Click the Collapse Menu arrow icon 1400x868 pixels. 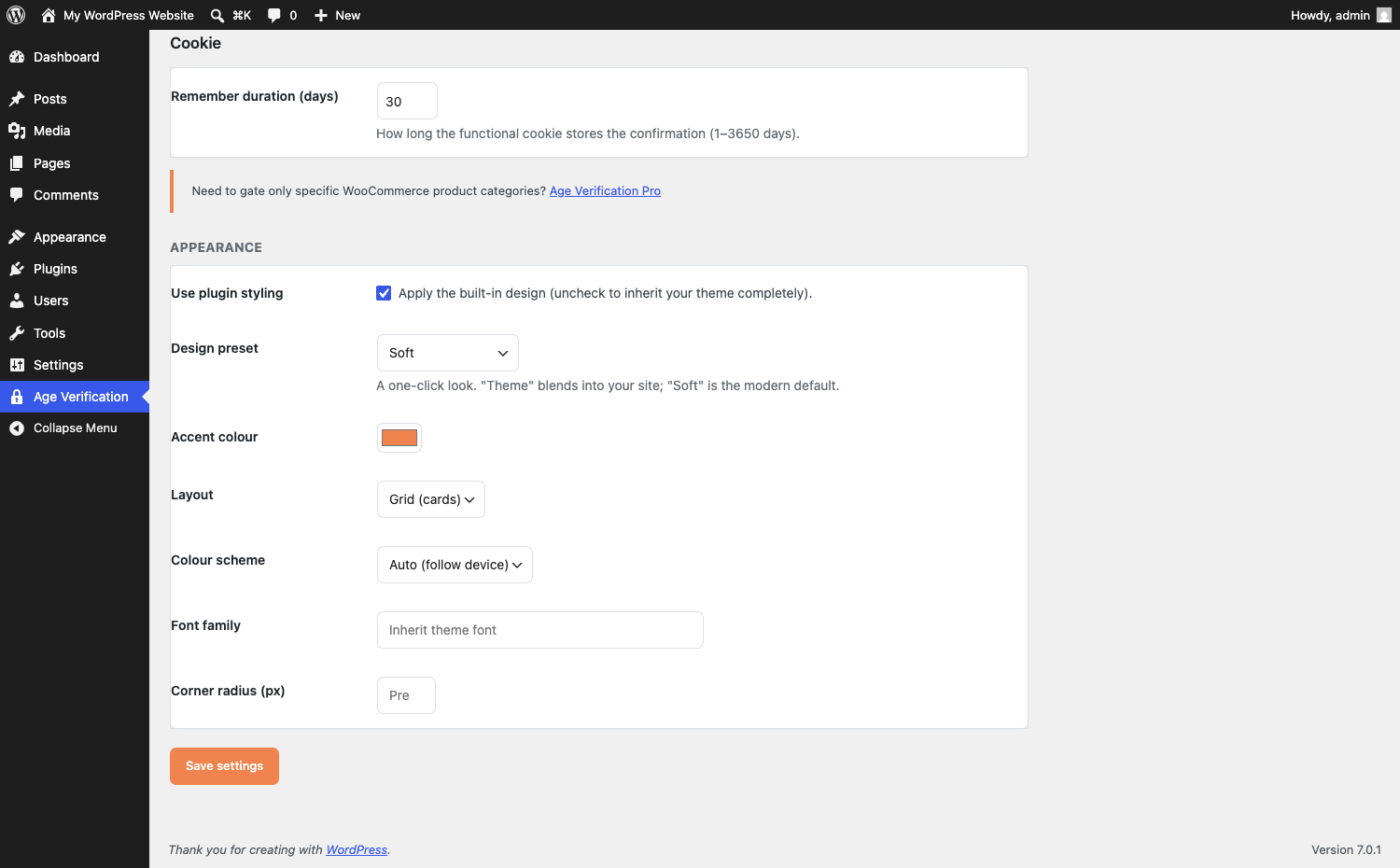tap(17, 428)
